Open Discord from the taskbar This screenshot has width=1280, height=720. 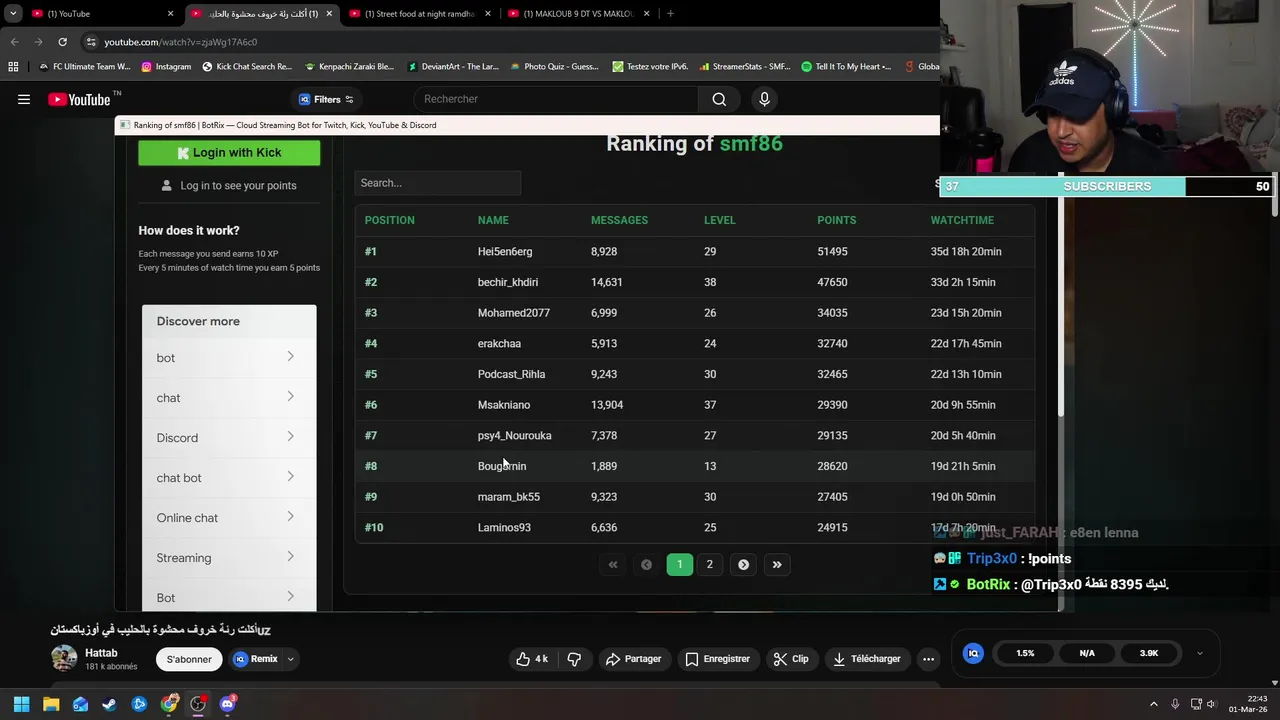click(x=227, y=704)
